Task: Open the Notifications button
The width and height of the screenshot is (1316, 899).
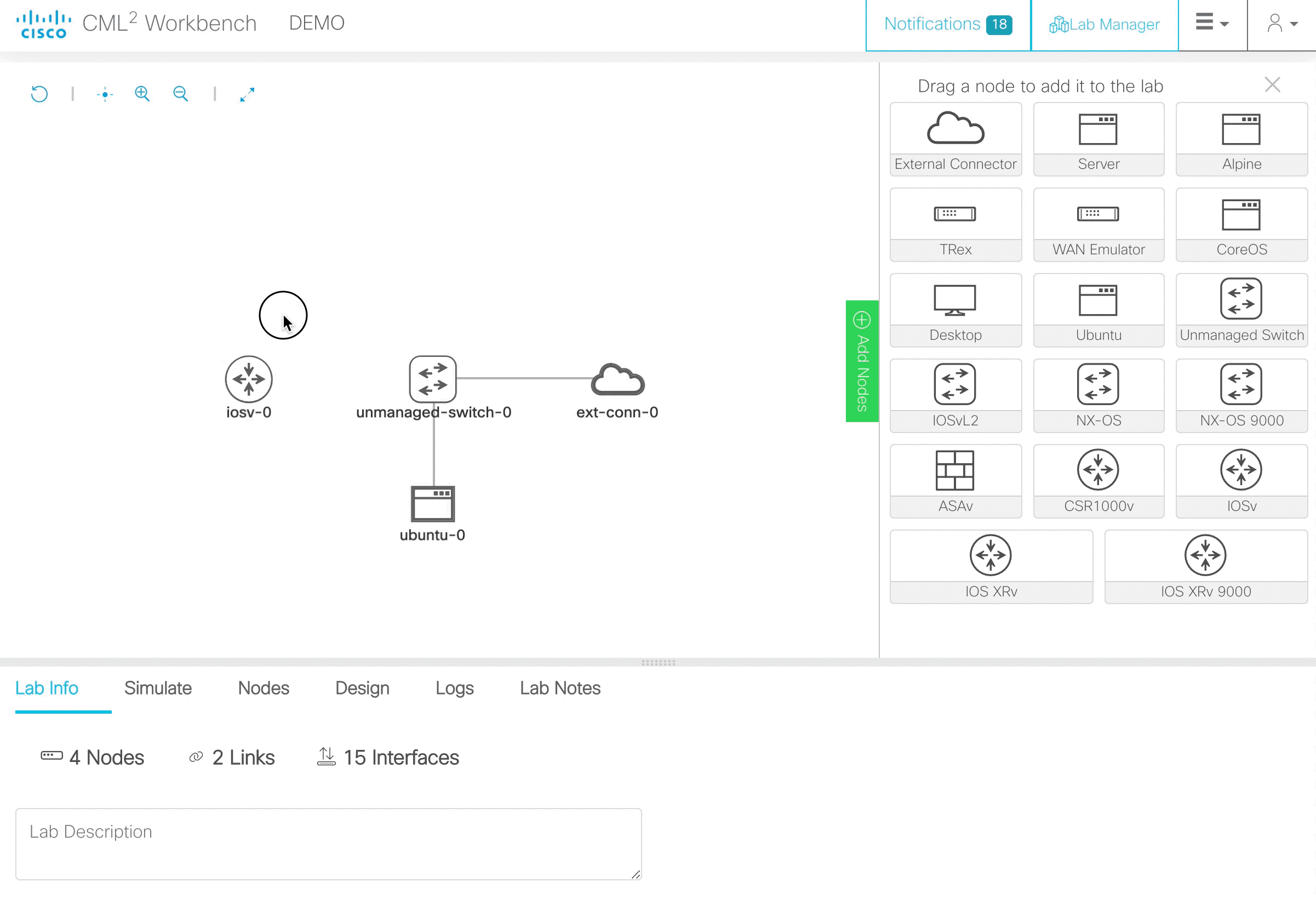Action: [947, 24]
